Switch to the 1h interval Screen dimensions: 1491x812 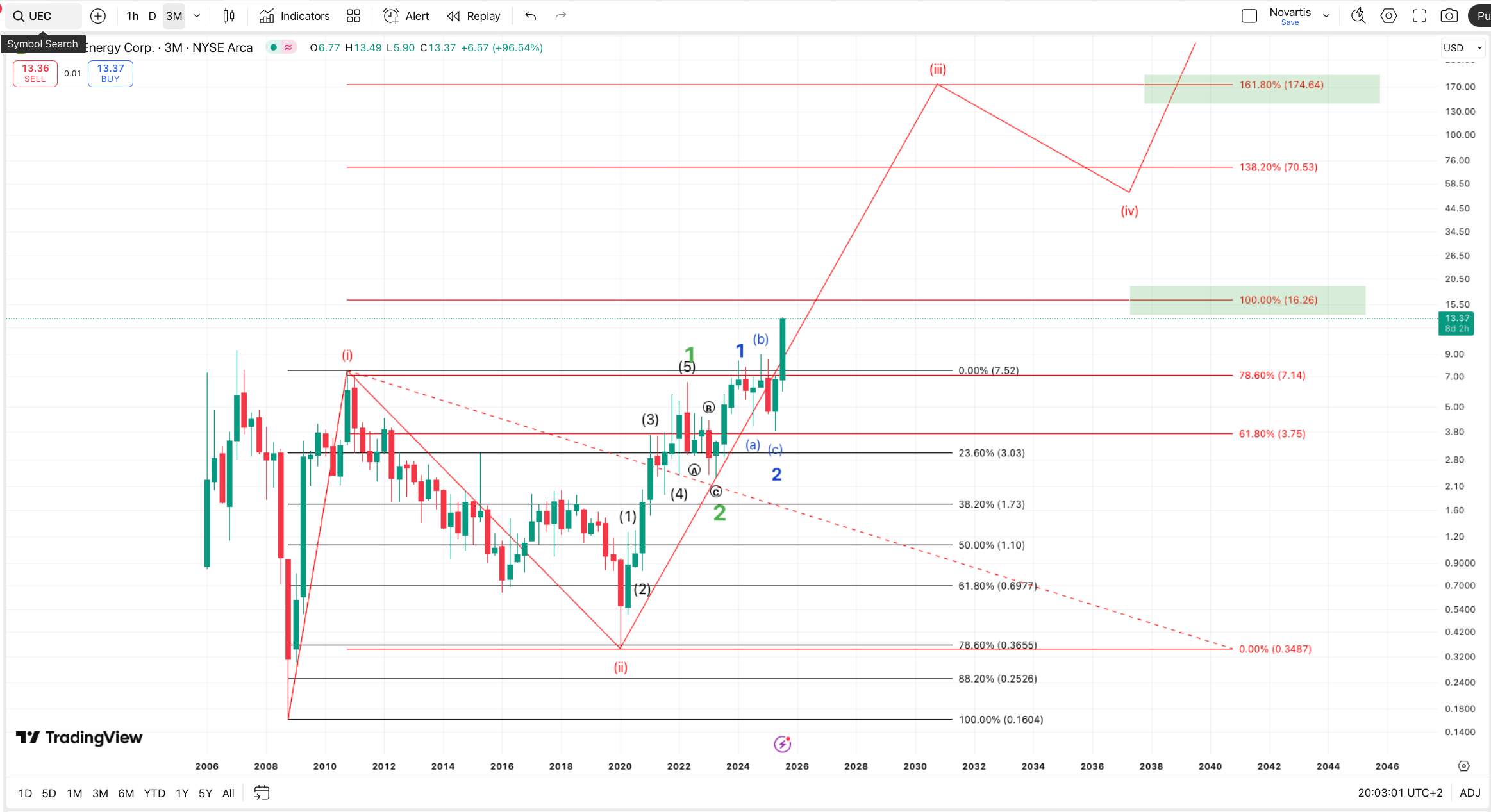(132, 16)
